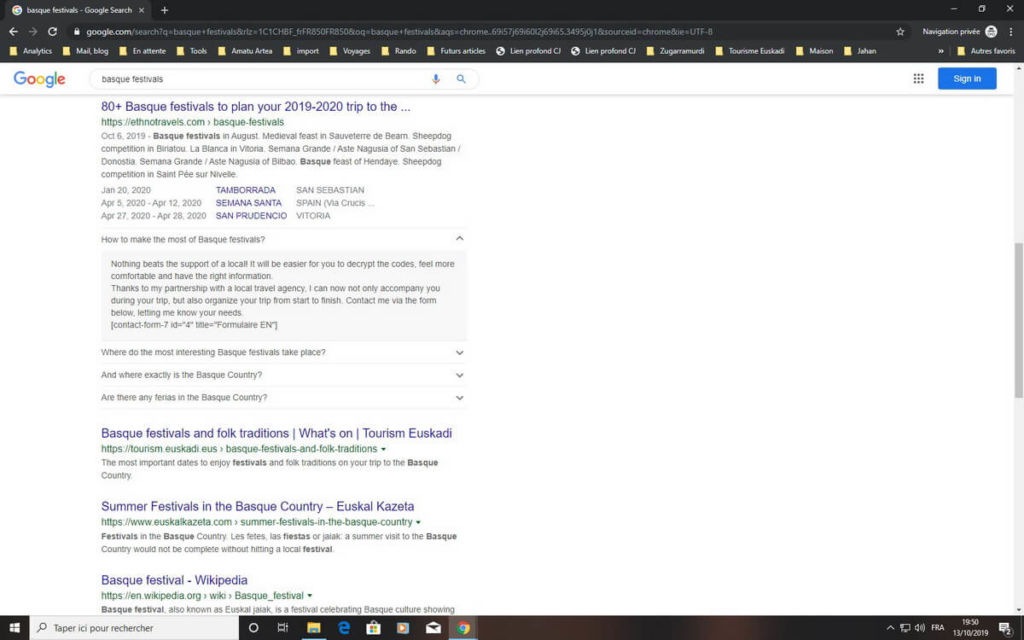1024x640 pixels.
Task: Show more bookmarks with double chevron
Action: coord(940,51)
